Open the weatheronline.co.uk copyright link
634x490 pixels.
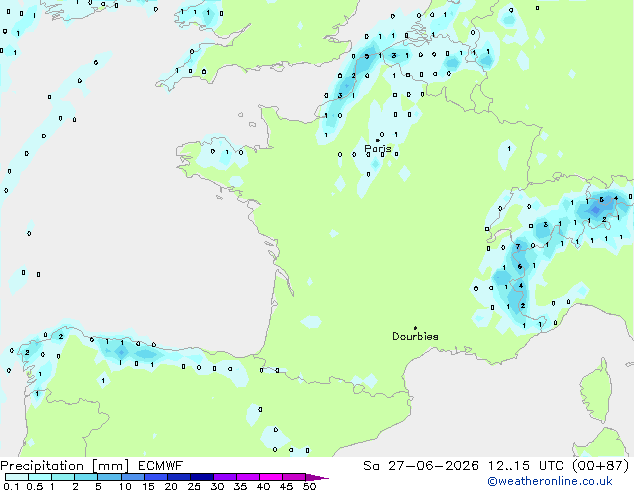point(550,481)
